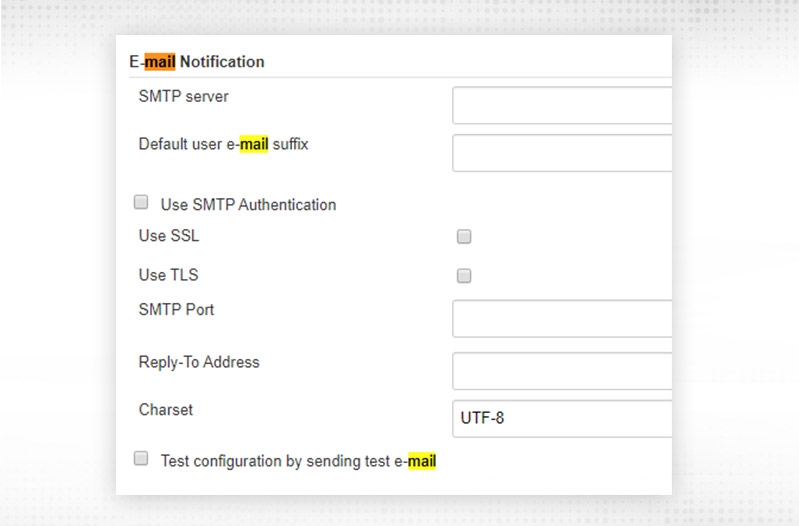Image resolution: width=799 pixels, height=526 pixels.
Task: Click the "Test configuration by sending test e-mail" label
Action: 298,462
